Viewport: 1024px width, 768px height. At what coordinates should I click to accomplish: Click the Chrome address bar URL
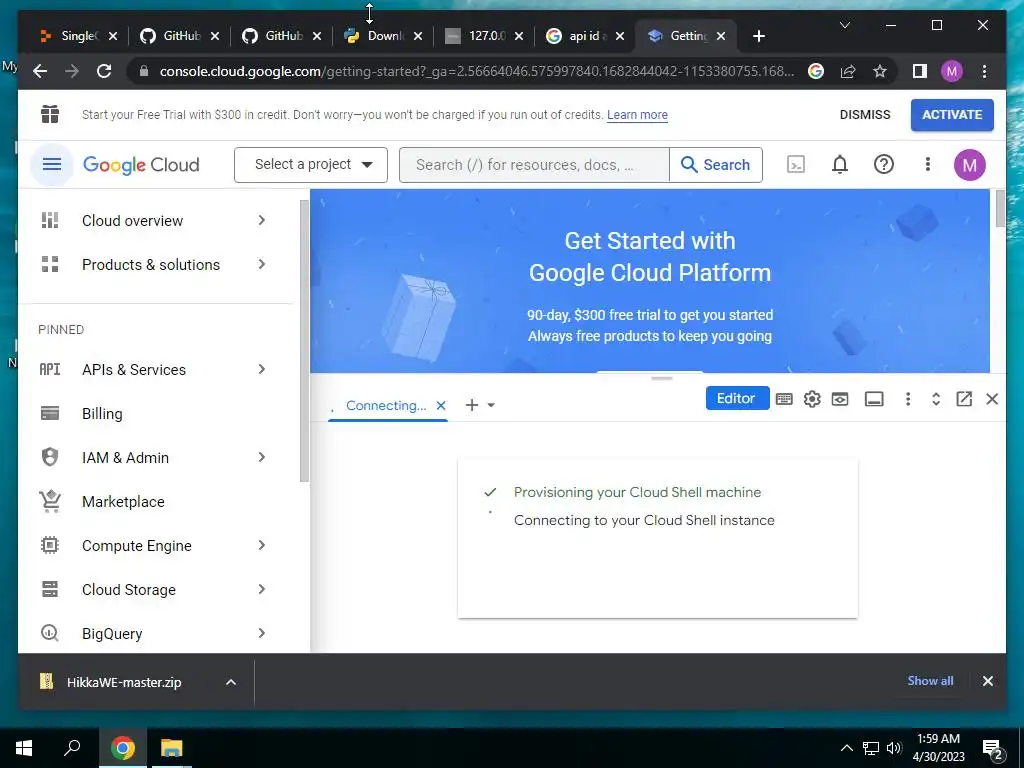[477, 71]
